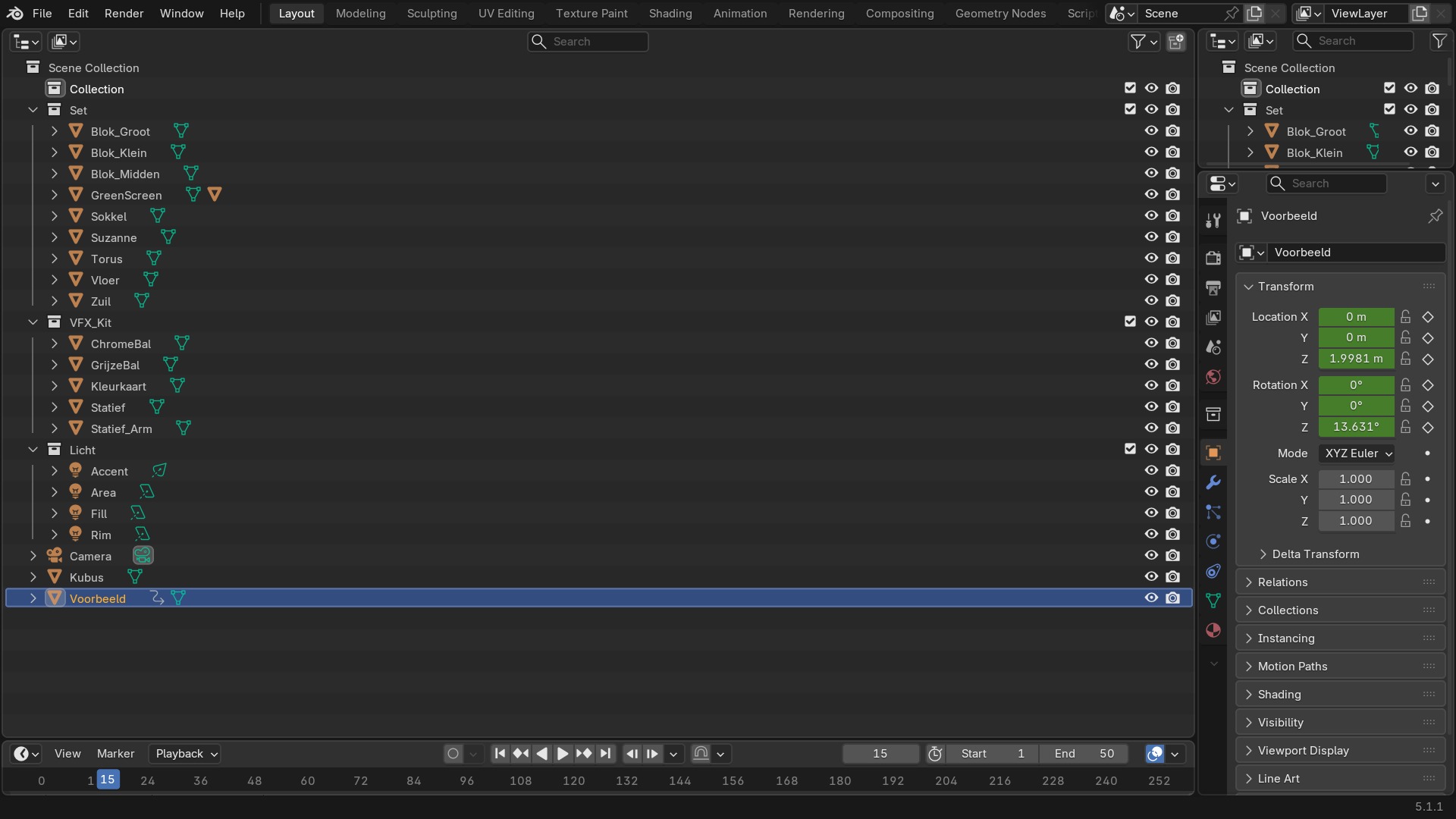
Task: Open the World properties tab icon
Action: pyautogui.click(x=1213, y=377)
